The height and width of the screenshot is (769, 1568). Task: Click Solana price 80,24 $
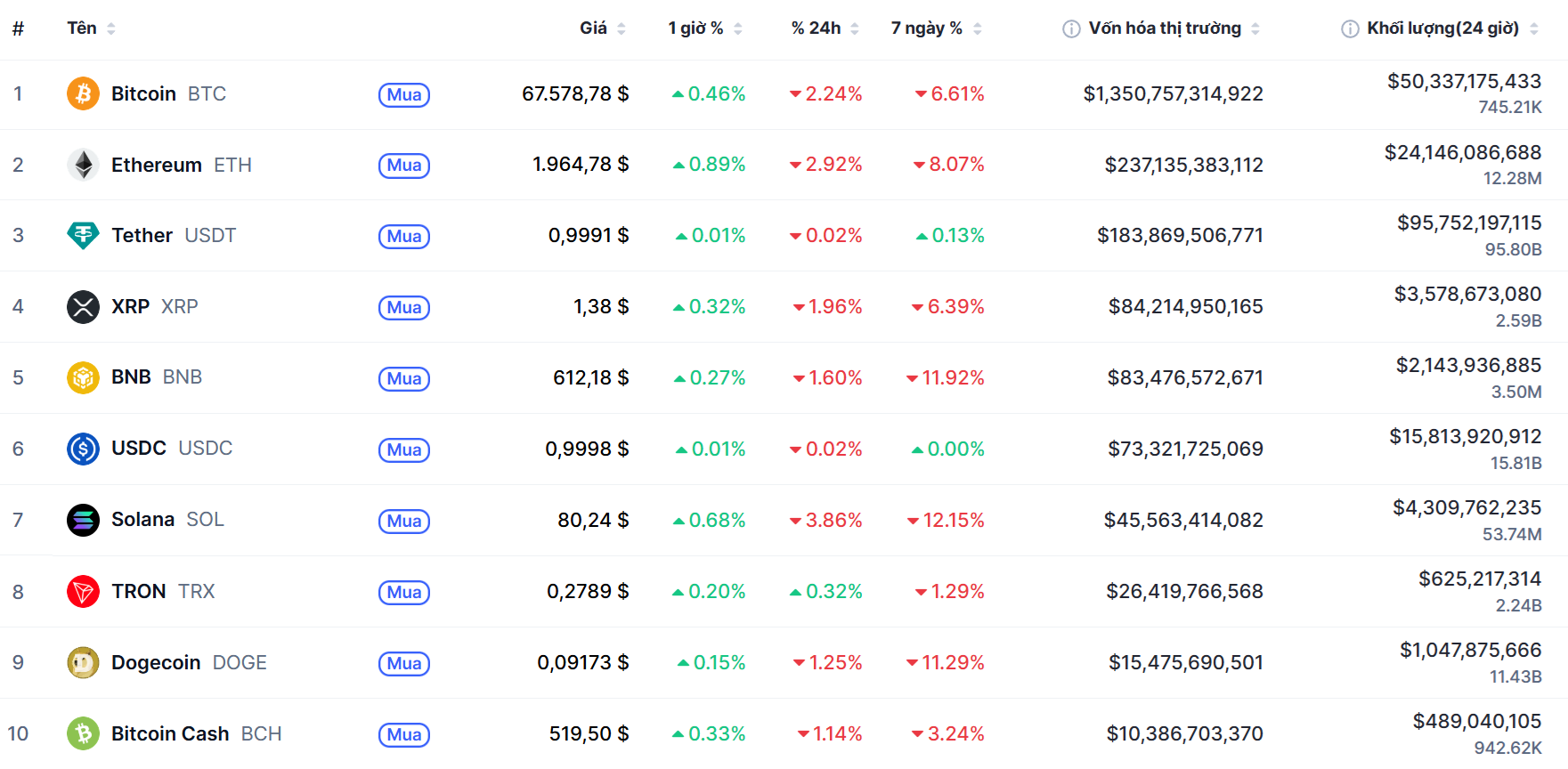tap(593, 520)
